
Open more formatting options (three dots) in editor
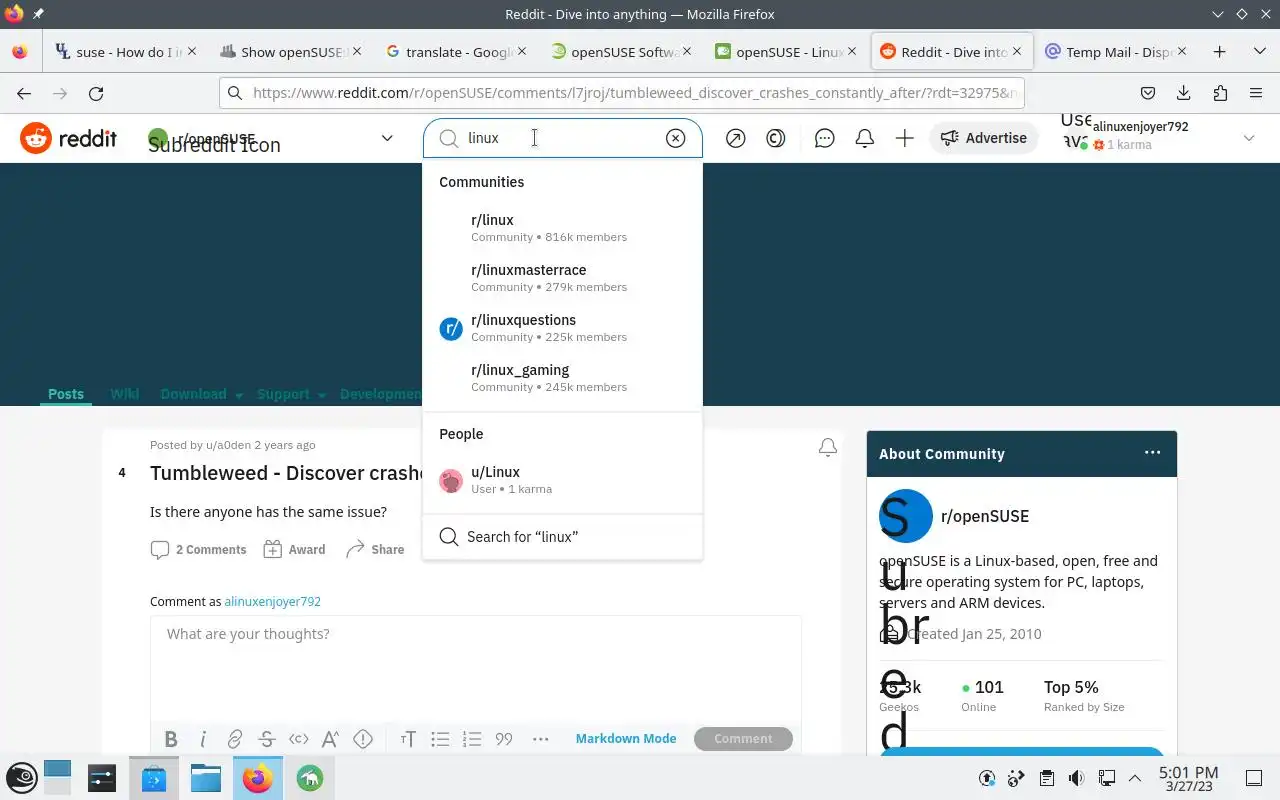[x=541, y=739]
